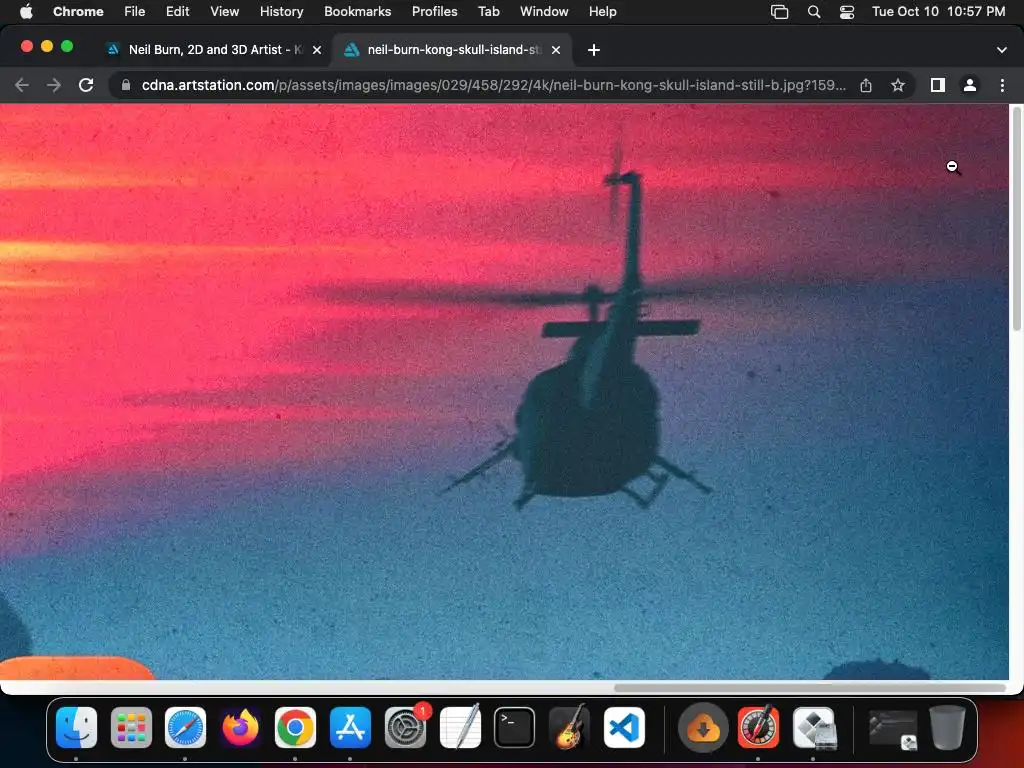Click the horizontal scrollbar thumb

point(810,688)
